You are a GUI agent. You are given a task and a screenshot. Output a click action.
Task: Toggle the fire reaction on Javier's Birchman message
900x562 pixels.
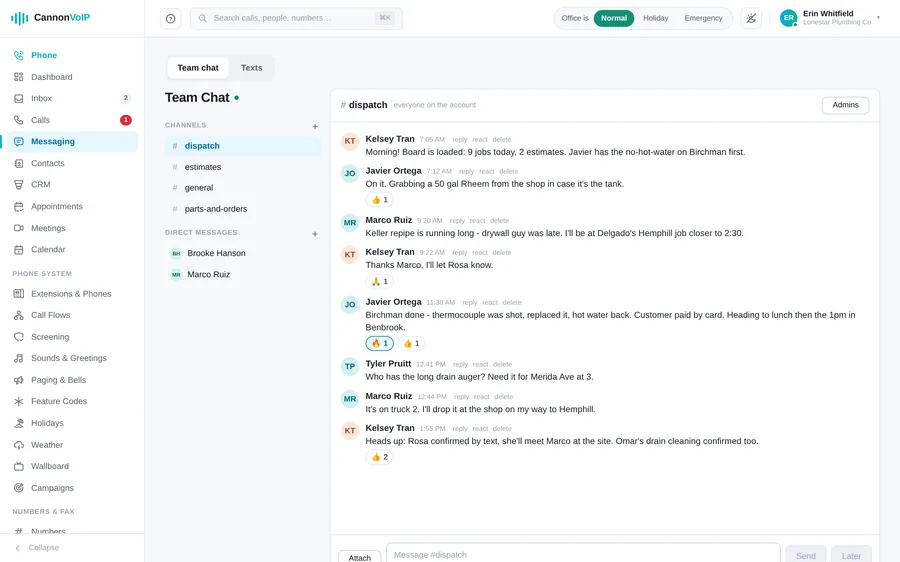(379, 343)
